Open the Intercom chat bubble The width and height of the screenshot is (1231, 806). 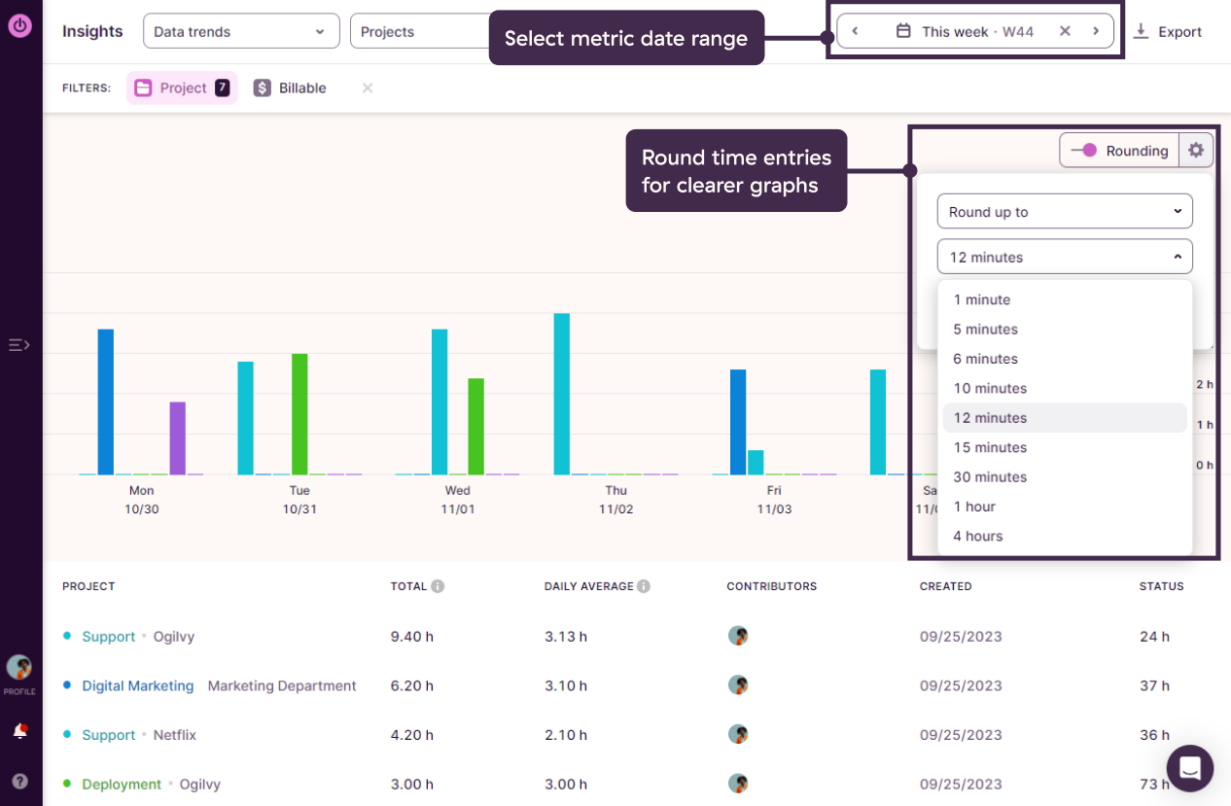(x=1189, y=768)
